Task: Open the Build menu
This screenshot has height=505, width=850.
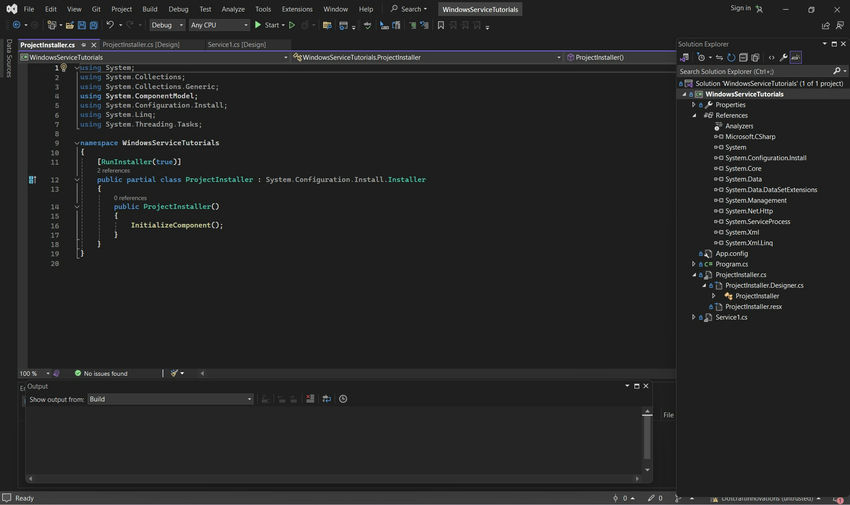Action: pyautogui.click(x=150, y=9)
